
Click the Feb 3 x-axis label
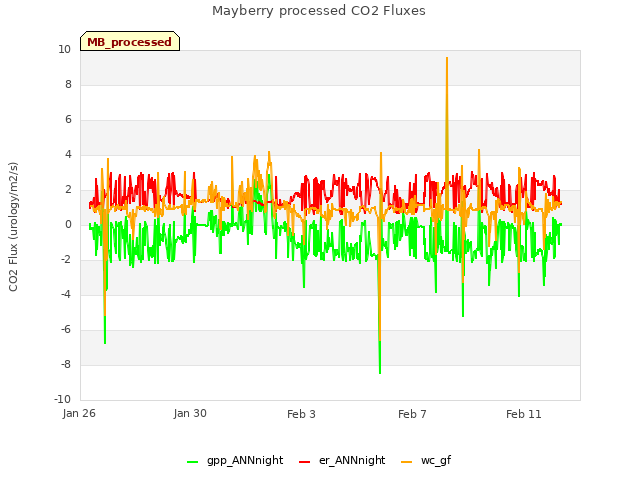301,414
